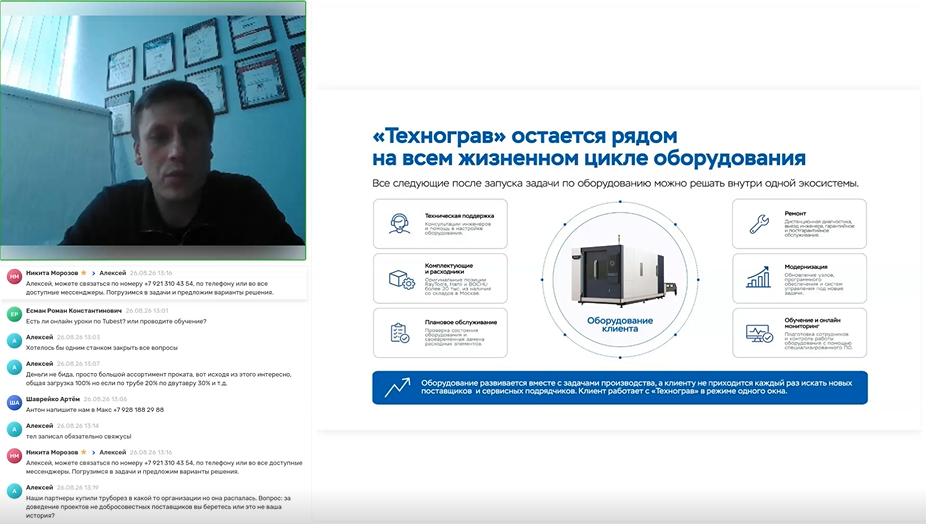926x524 pixels.
Task: Select the Ремонт card title
Action: point(795,213)
